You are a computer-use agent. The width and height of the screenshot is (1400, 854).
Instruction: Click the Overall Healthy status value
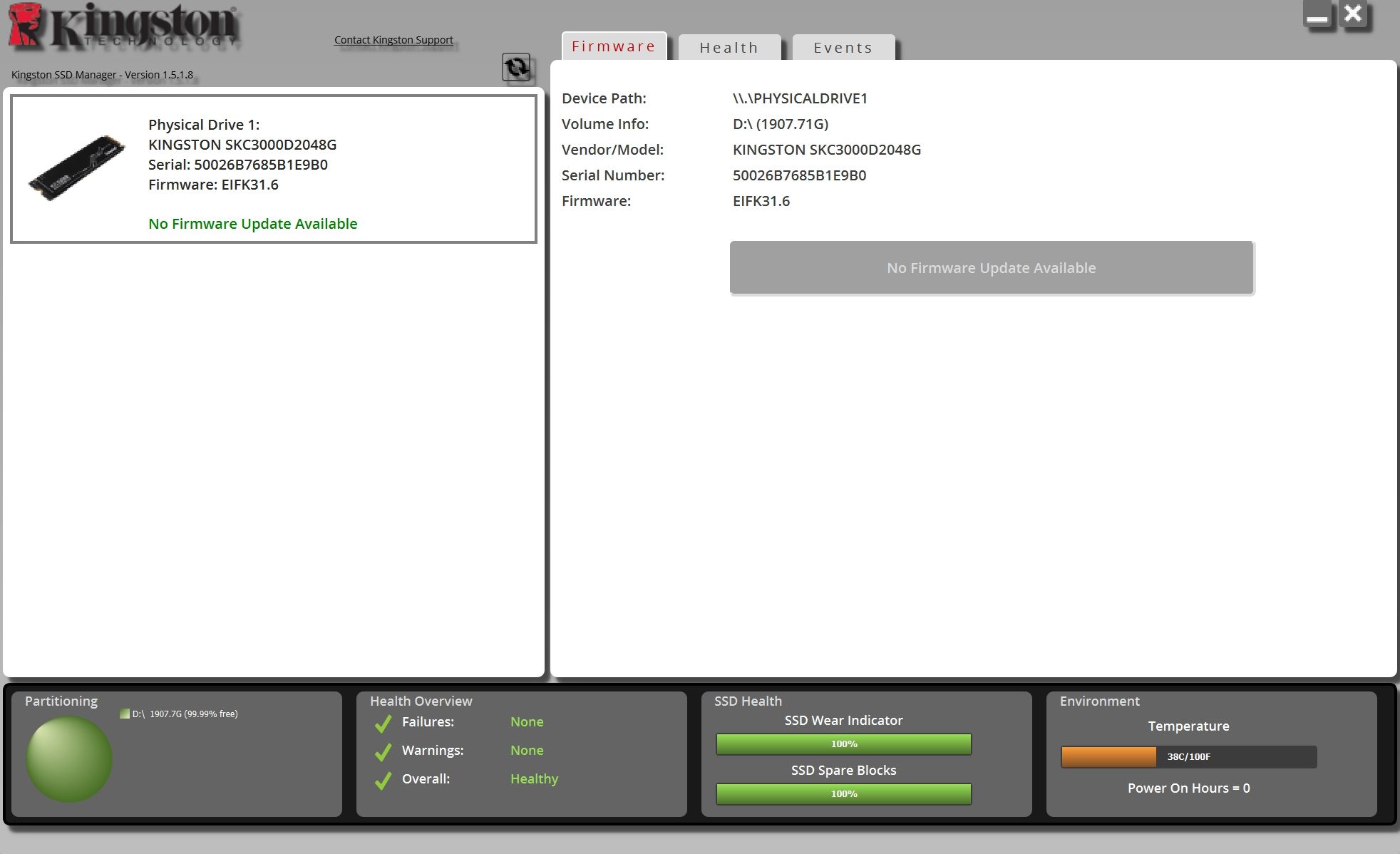pos(534,779)
